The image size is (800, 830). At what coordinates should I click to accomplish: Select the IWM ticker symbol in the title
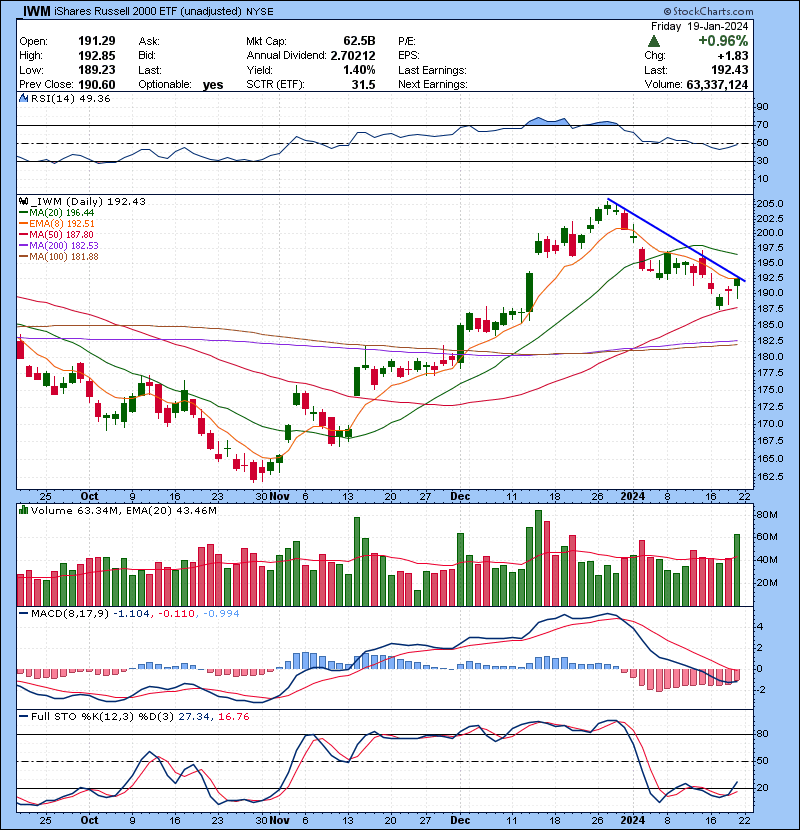37,11
